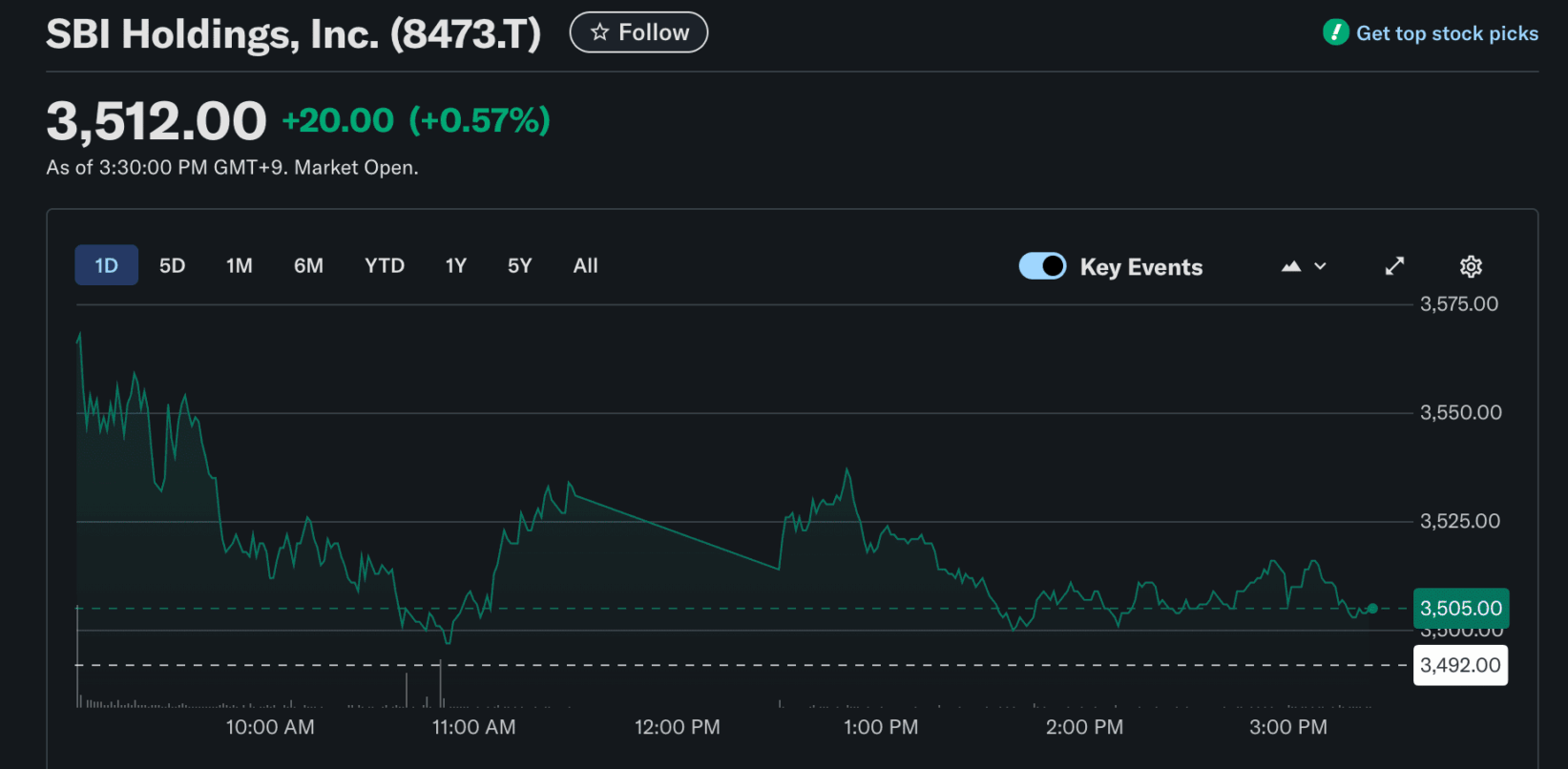The height and width of the screenshot is (769, 1568).
Task: Click the star icon in Follow button
Action: coord(599,32)
